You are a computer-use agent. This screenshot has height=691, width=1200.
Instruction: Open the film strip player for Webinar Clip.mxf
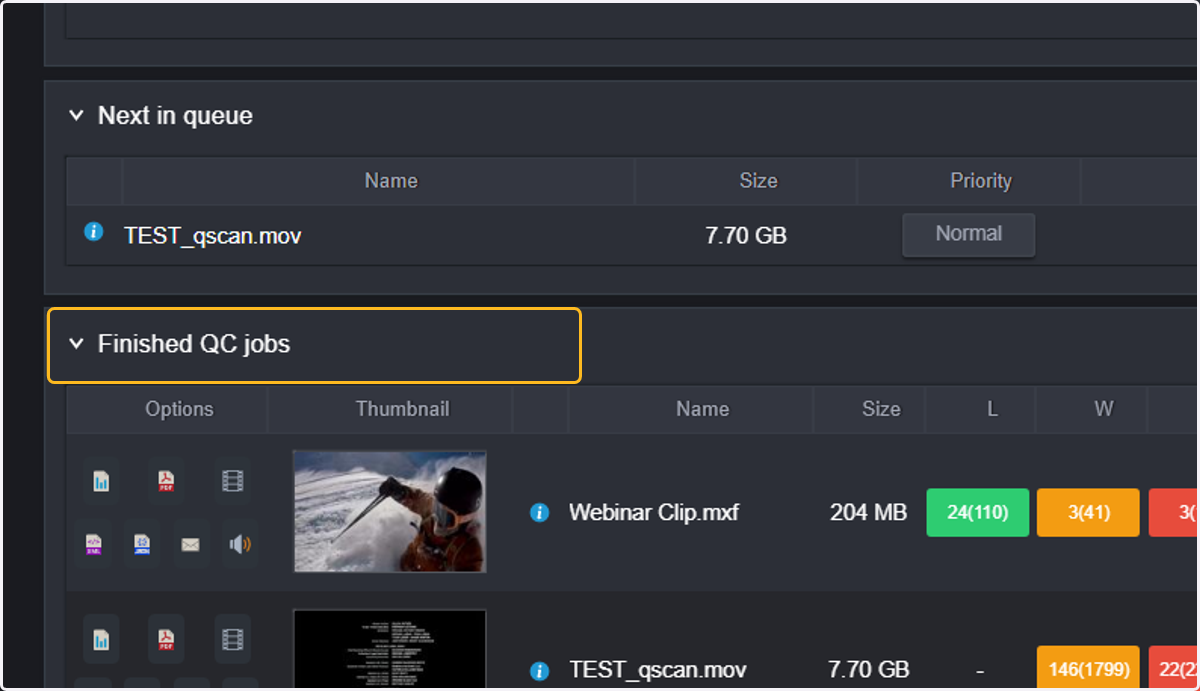232,482
